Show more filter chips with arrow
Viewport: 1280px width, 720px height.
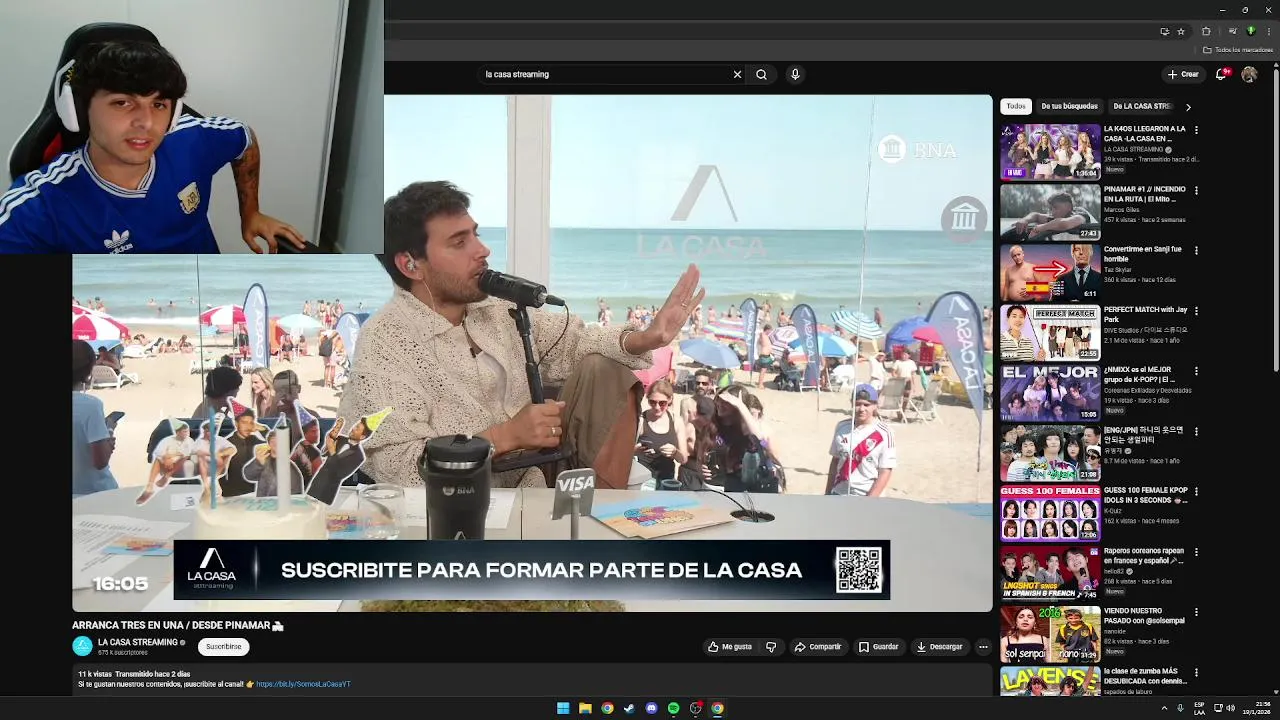(1188, 106)
